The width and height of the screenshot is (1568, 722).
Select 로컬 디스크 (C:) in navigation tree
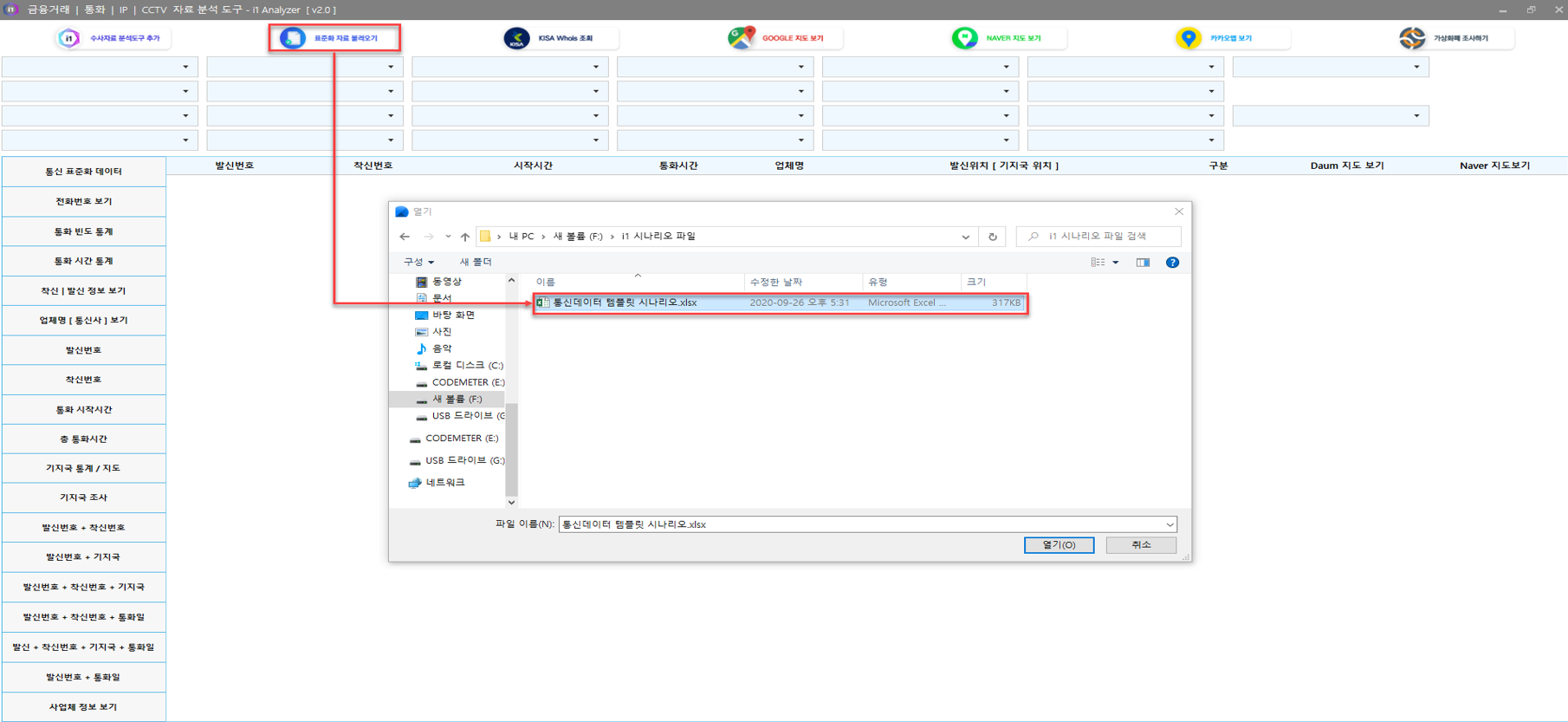(x=467, y=366)
